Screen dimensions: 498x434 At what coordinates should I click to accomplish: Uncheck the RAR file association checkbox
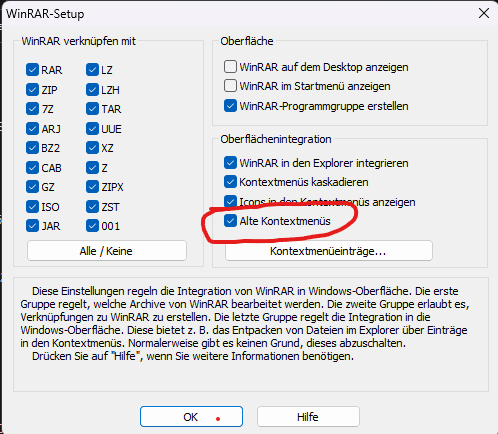[32, 70]
